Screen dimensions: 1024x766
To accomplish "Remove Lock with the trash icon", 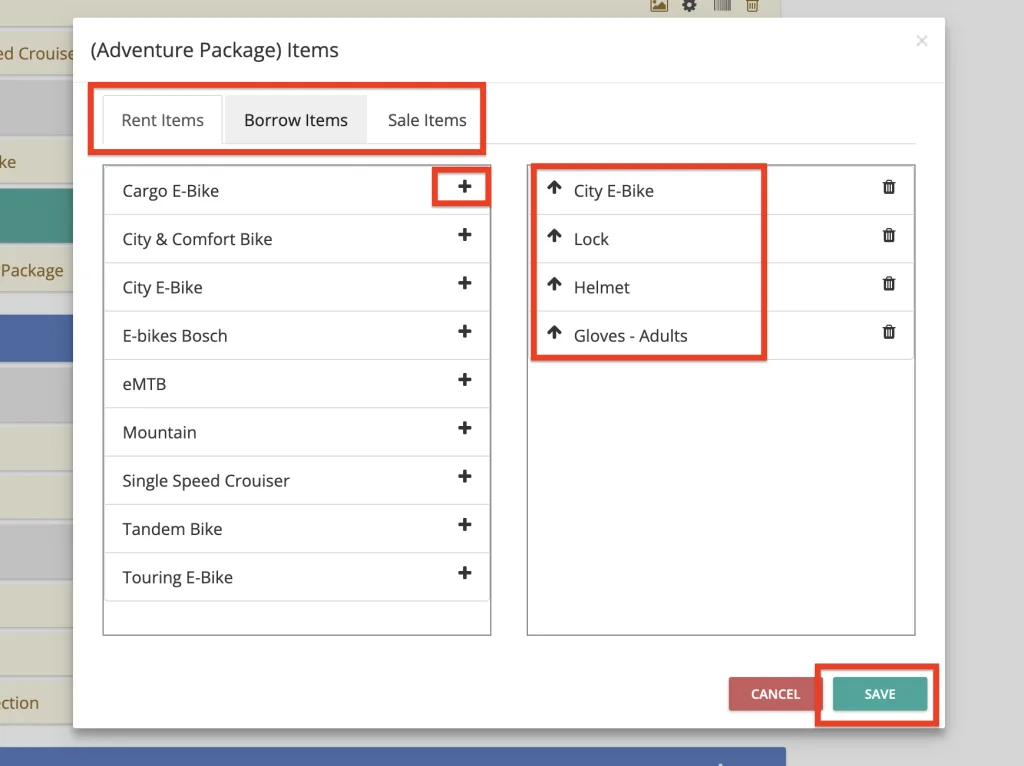I will [x=888, y=235].
